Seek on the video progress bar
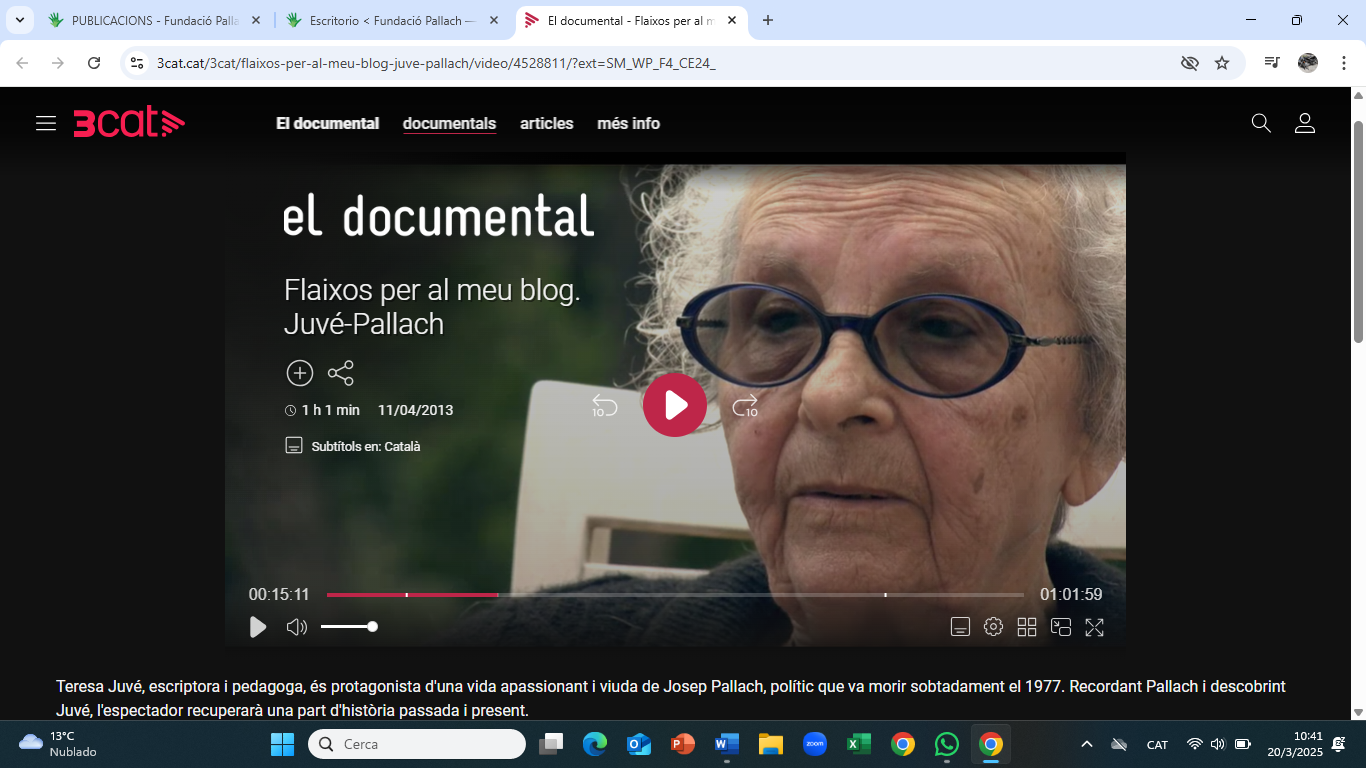Image resolution: width=1366 pixels, height=768 pixels. [x=675, y=595]
